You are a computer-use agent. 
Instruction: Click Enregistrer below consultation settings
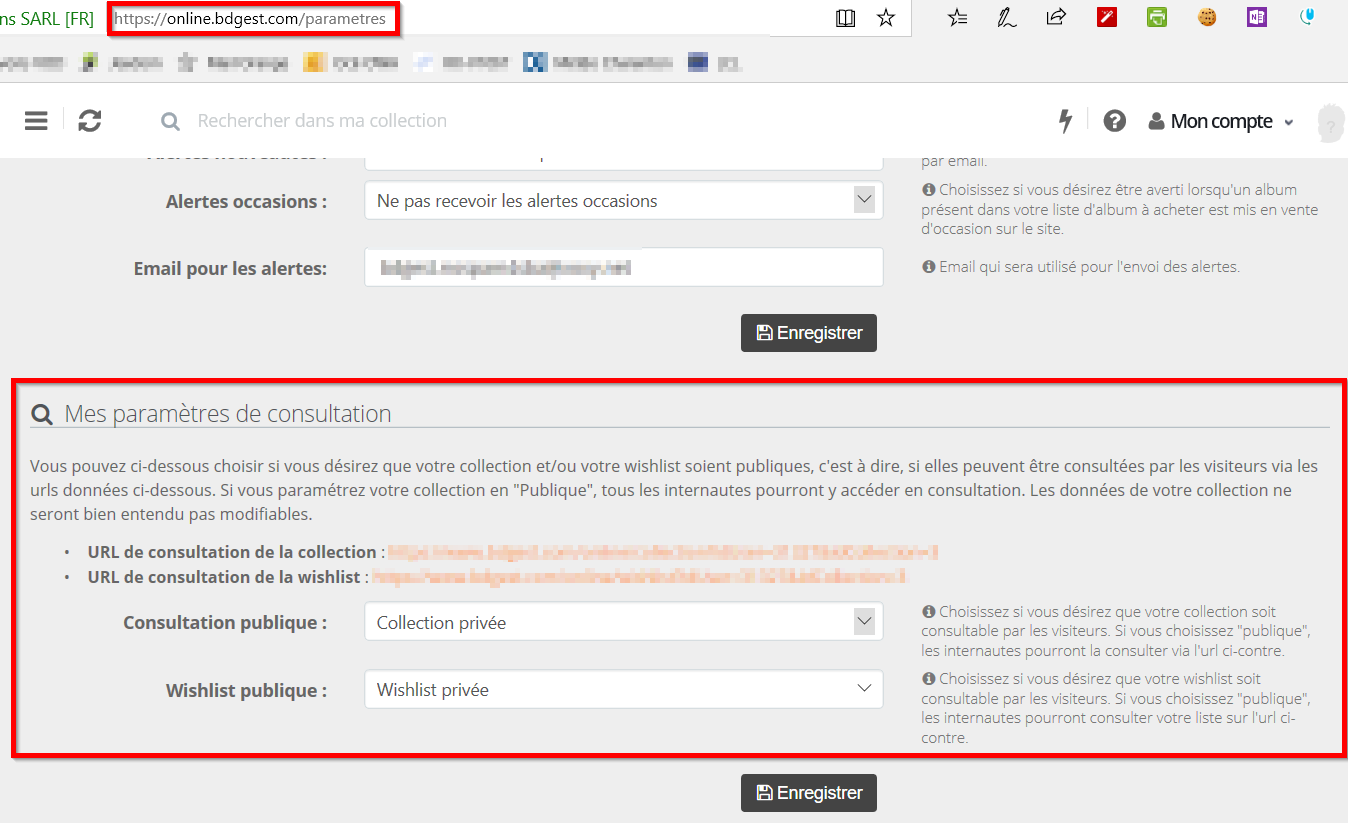pos(808,793)
